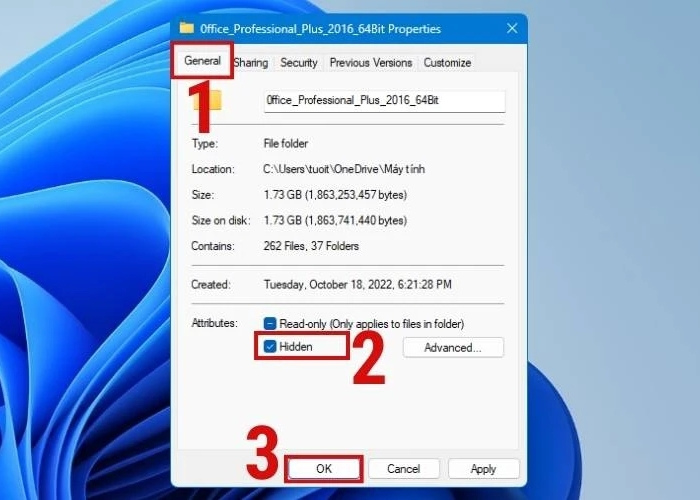Close the Properties dialog with the X

tap(512, 29)
